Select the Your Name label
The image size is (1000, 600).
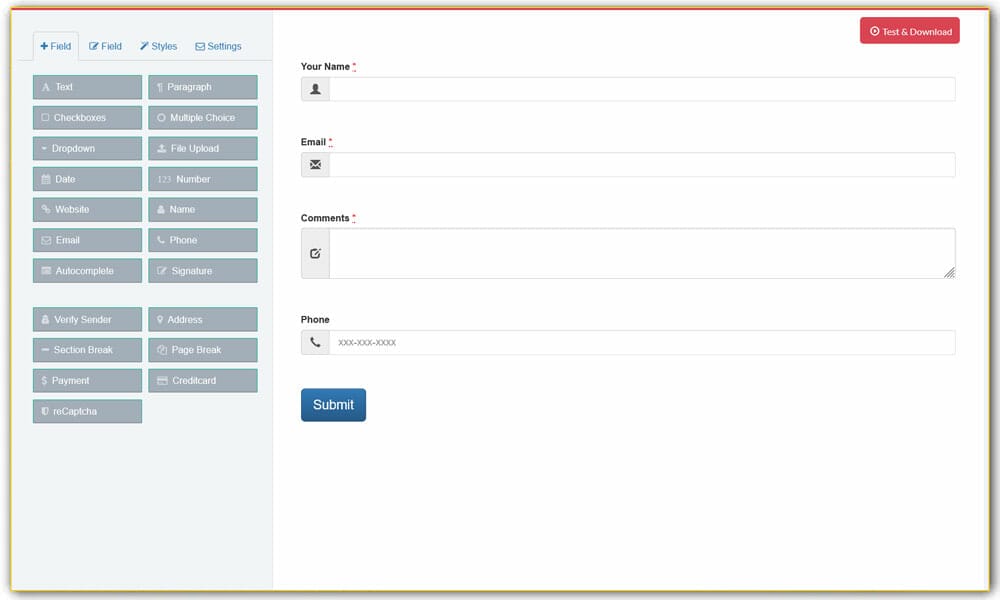point(325,66)
